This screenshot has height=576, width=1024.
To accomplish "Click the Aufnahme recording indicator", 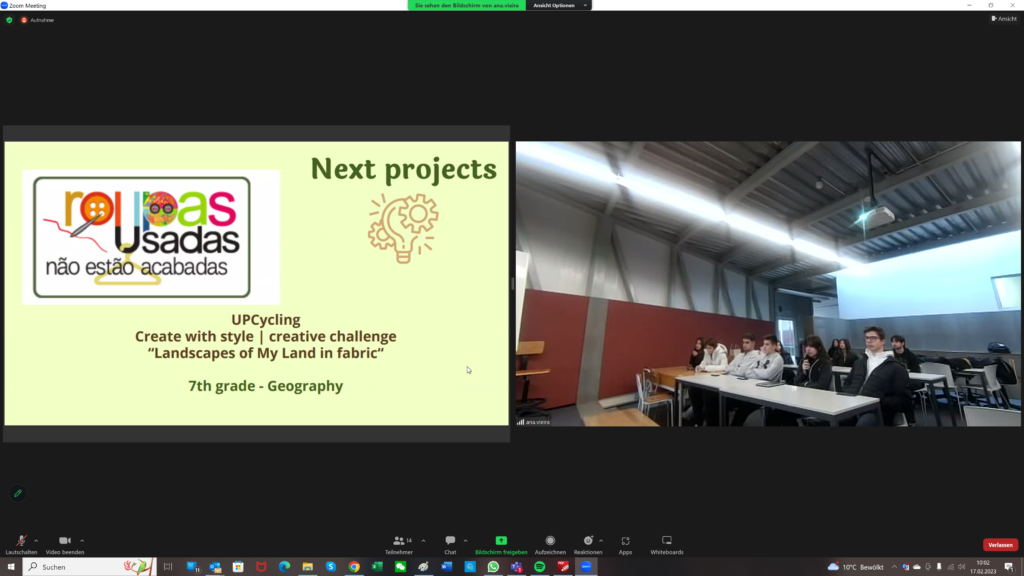I will click(x=37, y=19).
